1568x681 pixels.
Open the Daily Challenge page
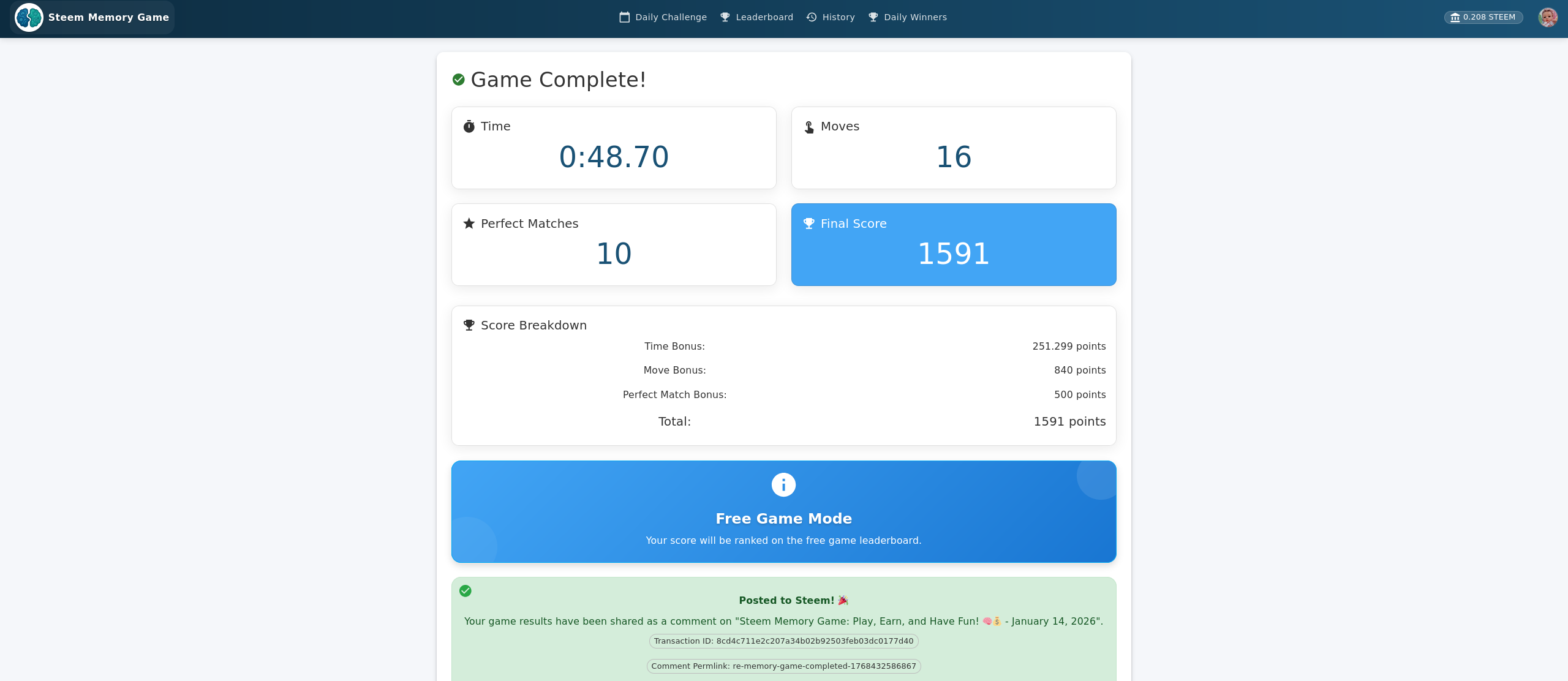pyautogui.click(x=663, y=17)
